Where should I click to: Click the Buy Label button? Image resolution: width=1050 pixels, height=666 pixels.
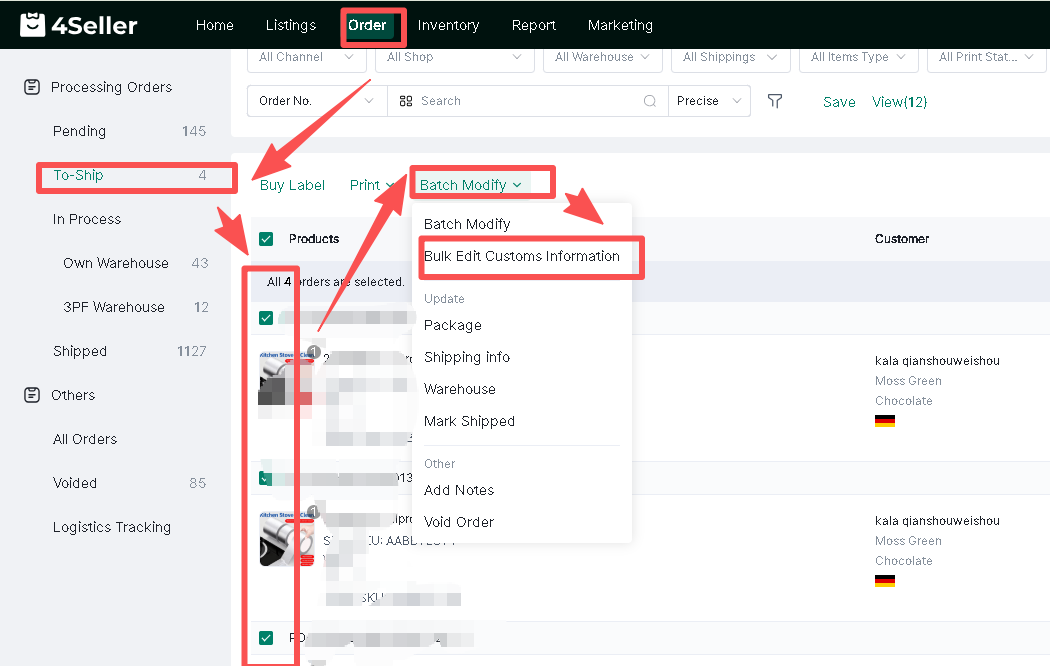[292, 185]
